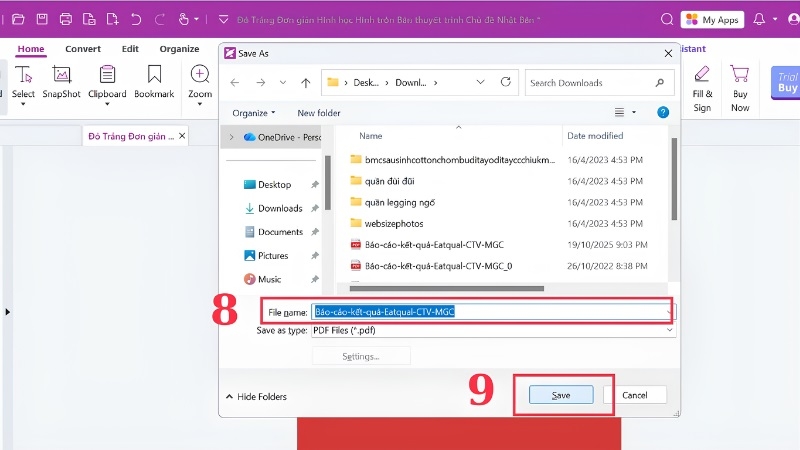Select the bmcsausinhcotton folder
800x450 pixels.
pyautogui.click(x=453, y=160)
